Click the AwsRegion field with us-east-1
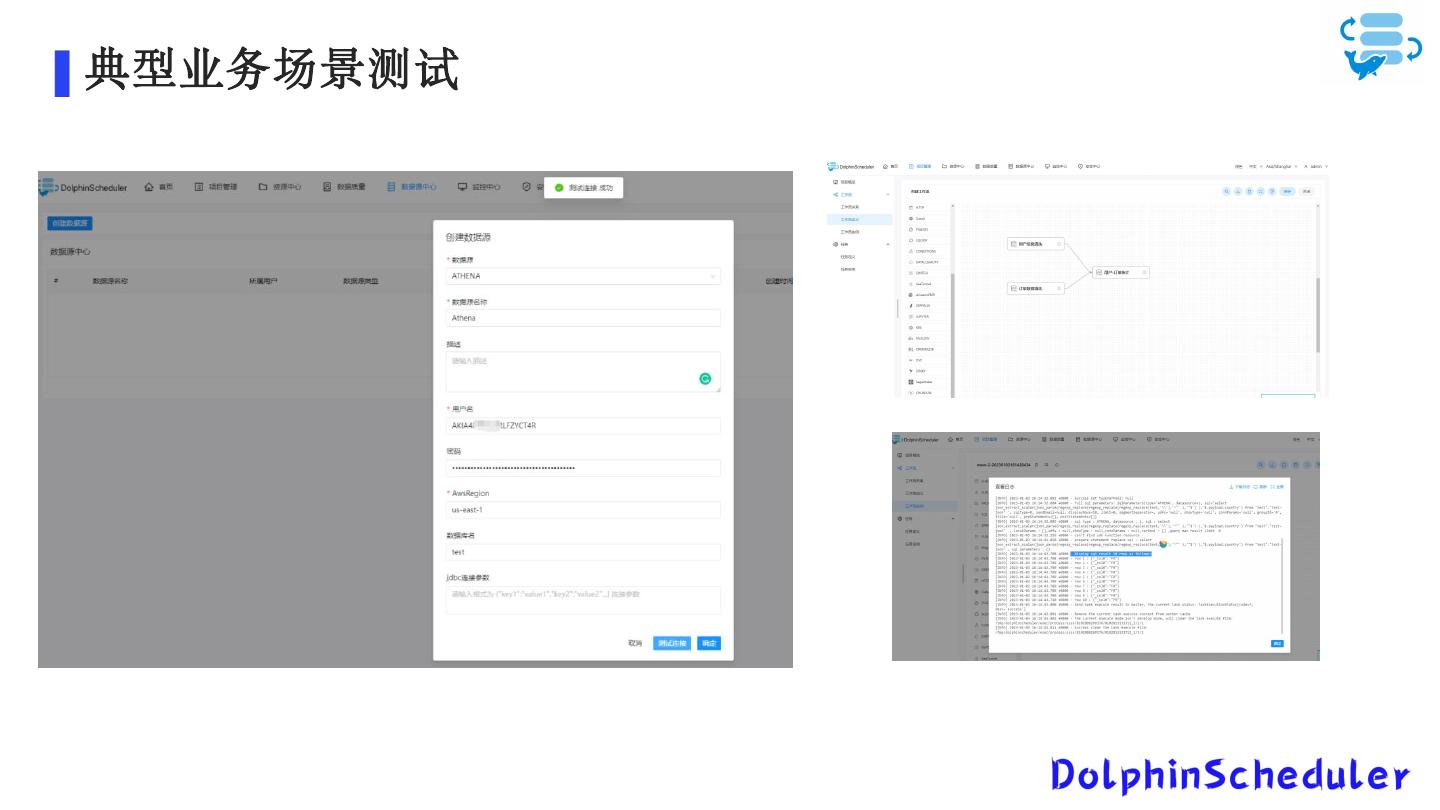The image size is (1440, 810). pyautogui.click(x=583, y=510)
